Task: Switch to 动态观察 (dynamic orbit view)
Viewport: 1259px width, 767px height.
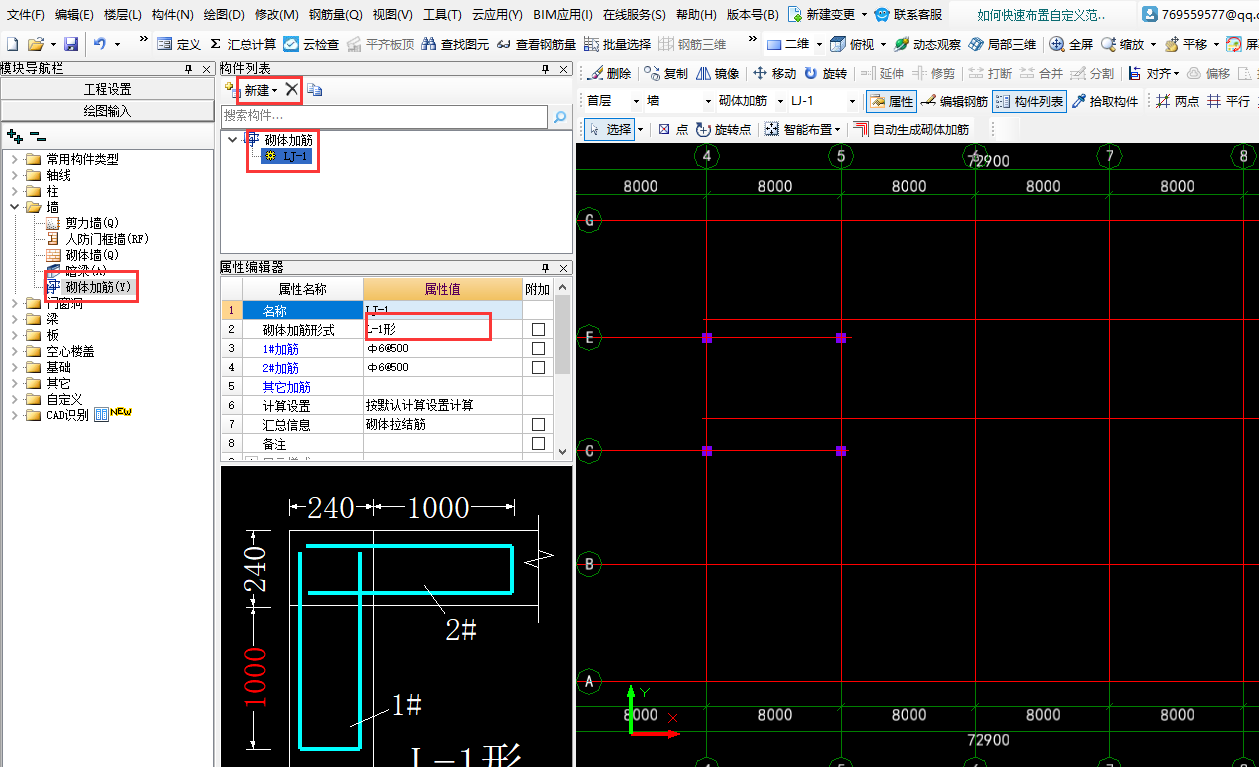Action: [927, 45]
